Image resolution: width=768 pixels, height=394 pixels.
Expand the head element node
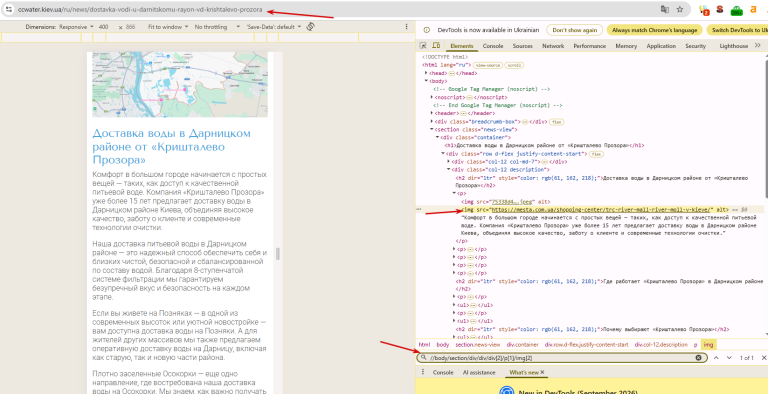pos(426,73)
